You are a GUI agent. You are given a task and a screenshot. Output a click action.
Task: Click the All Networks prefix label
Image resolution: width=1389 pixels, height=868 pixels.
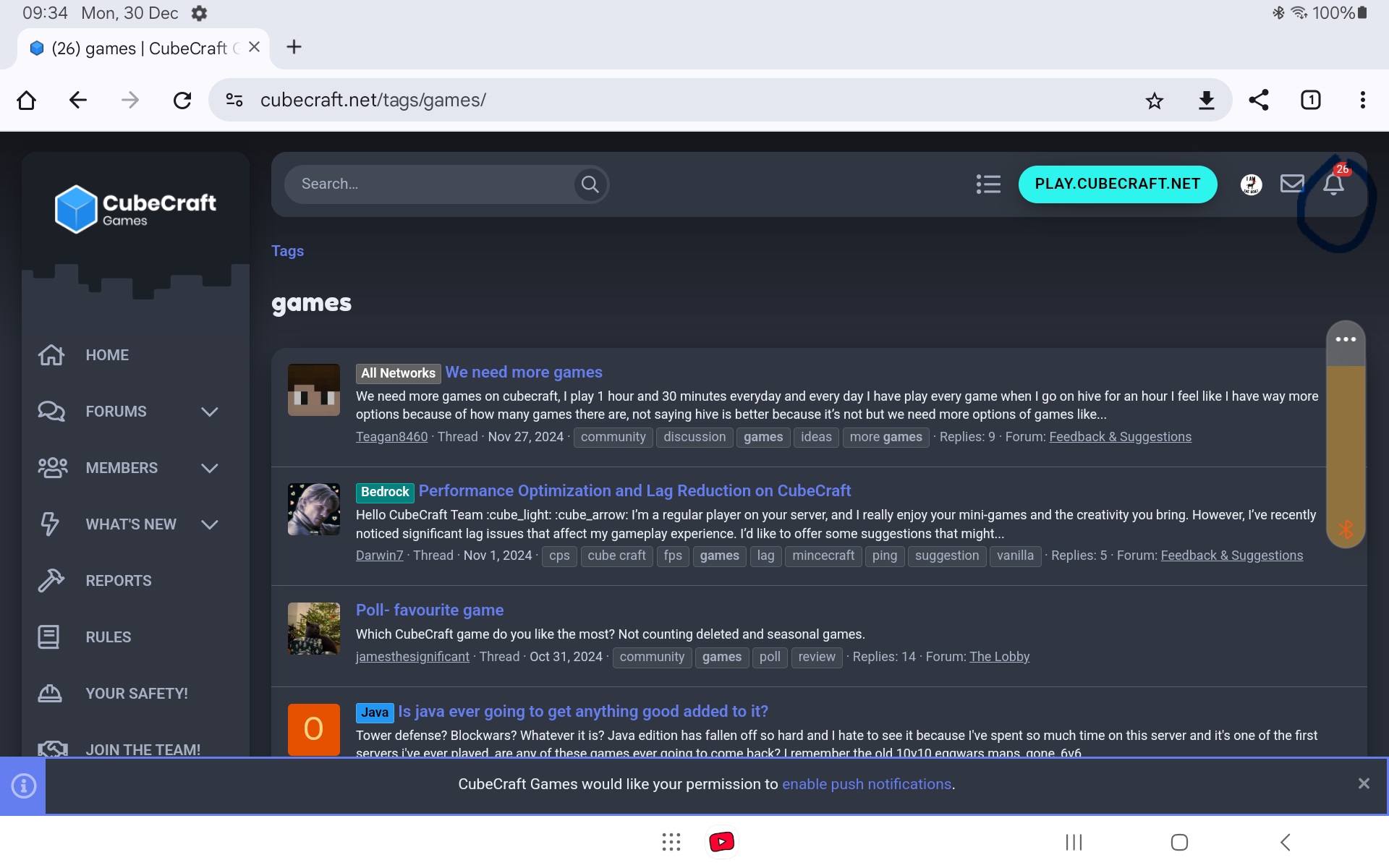click(398, 373)
